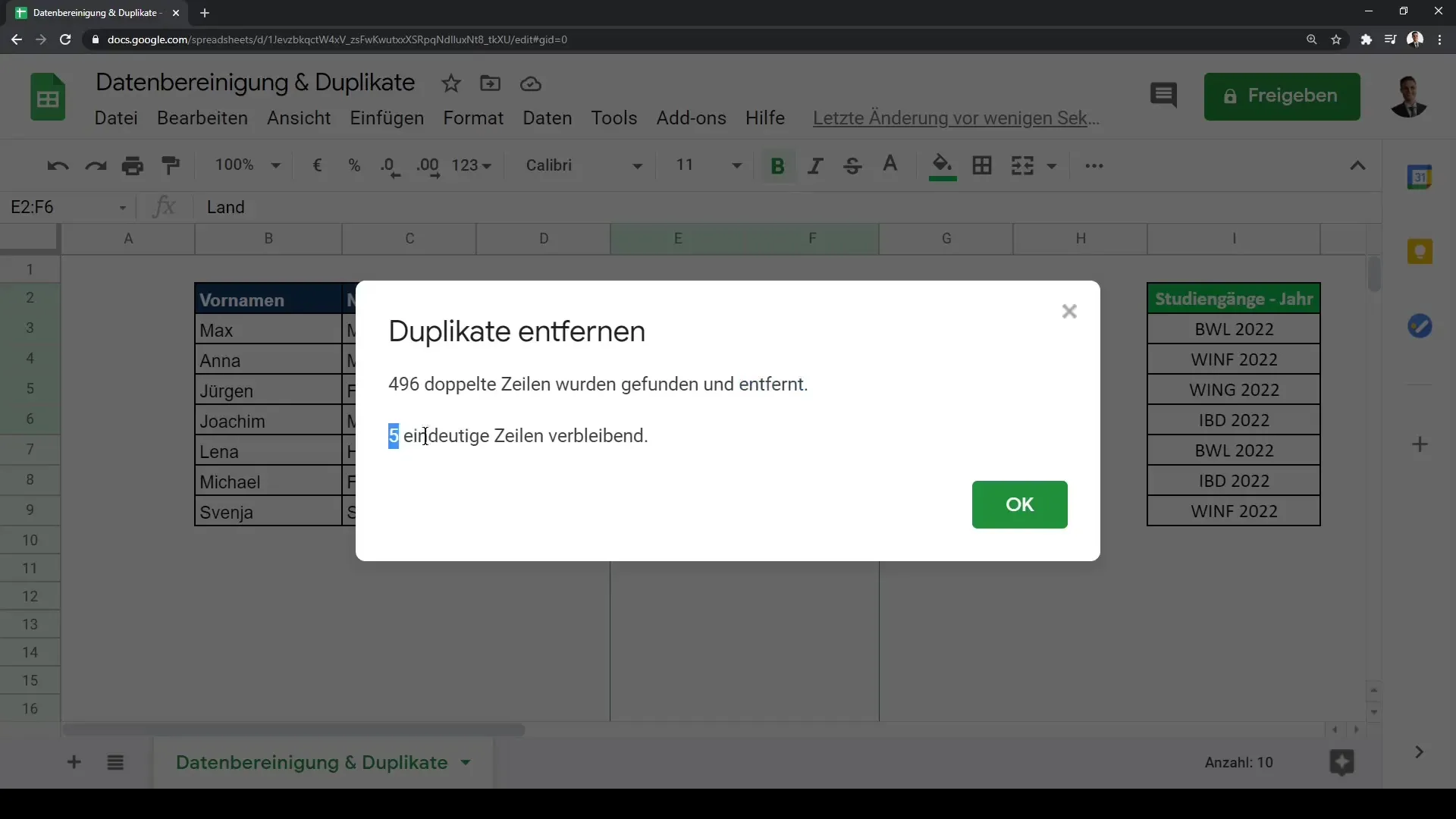
Task: Click the Get add-ons plus icon in side panel
Action: point(1420,444)
